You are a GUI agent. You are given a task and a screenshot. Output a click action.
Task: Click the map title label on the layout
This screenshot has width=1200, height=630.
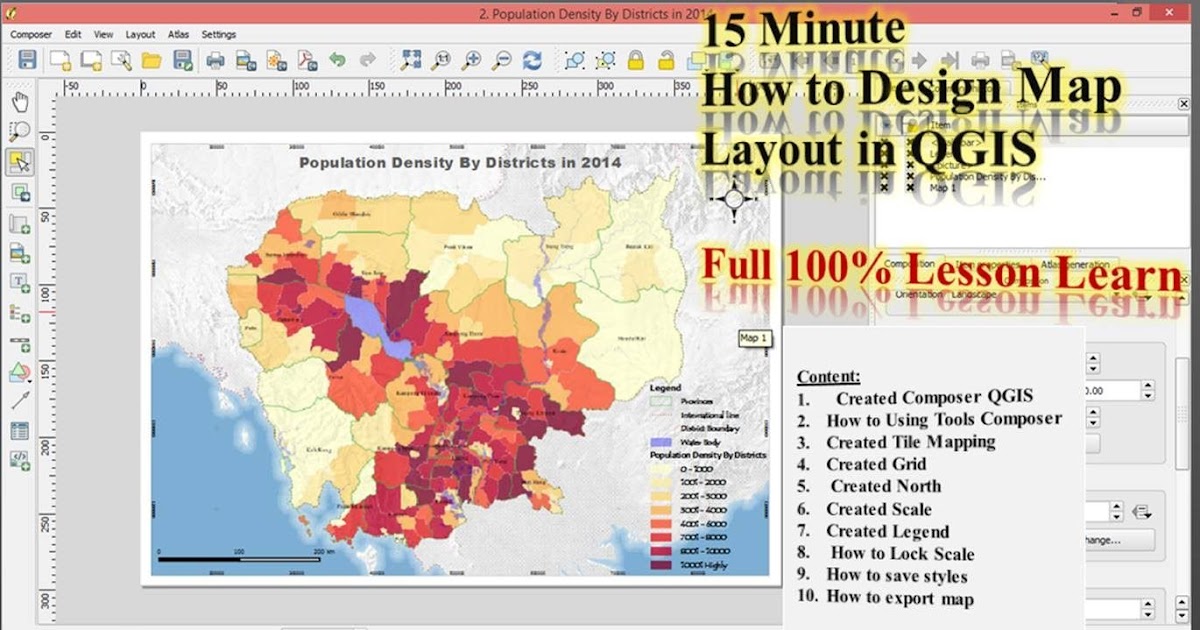point(460,162)
